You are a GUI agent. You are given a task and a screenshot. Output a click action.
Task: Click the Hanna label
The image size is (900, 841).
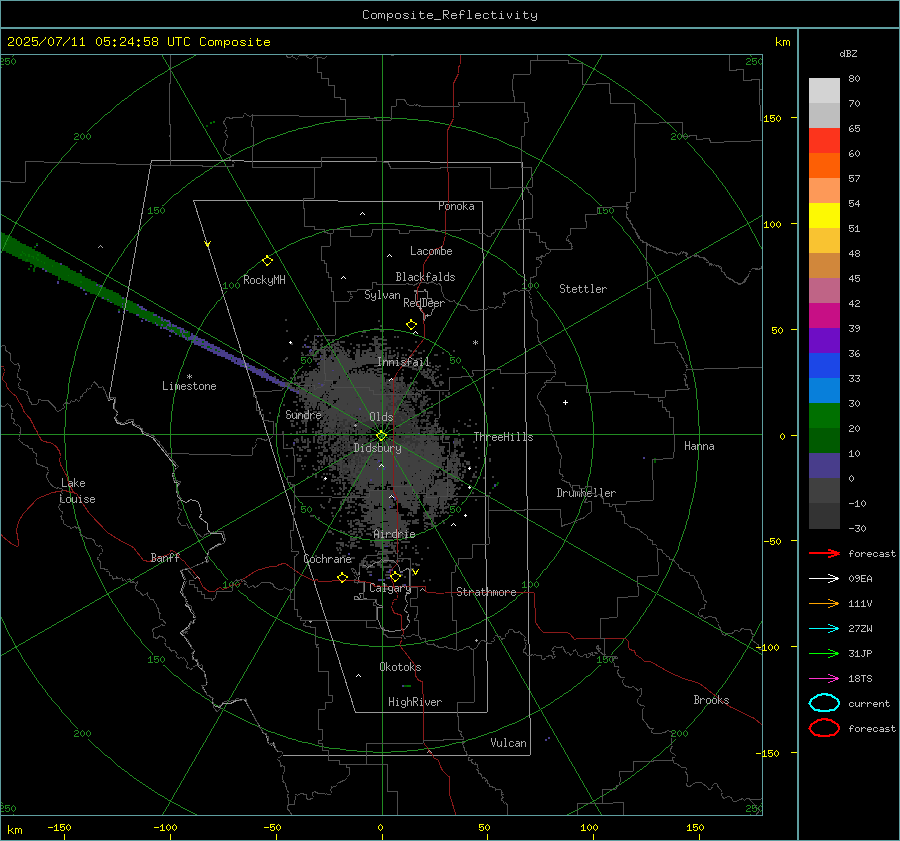click(x=699, y=446)
